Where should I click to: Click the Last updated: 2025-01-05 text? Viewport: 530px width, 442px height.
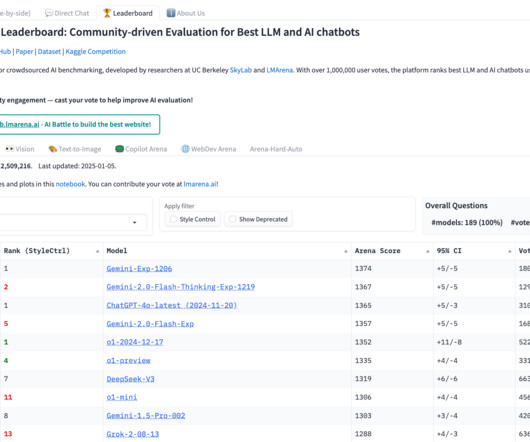pos(77,166)
